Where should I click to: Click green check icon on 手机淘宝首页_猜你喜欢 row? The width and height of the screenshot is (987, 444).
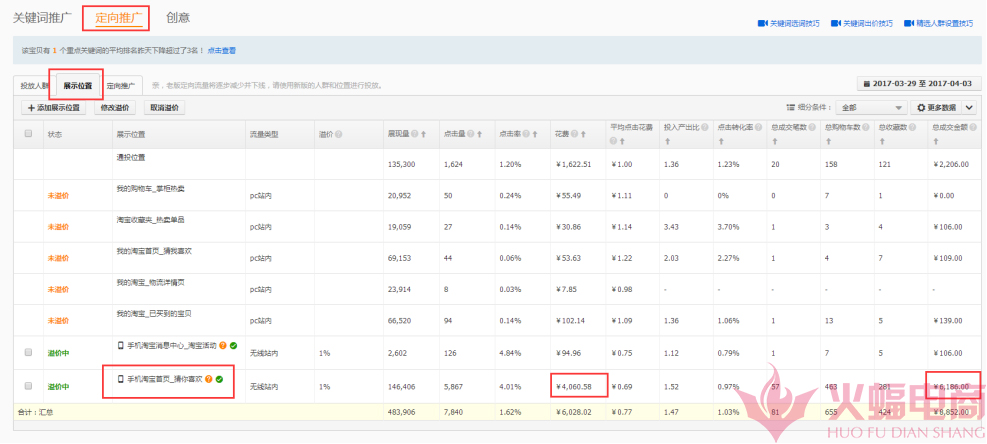(219, 379)
